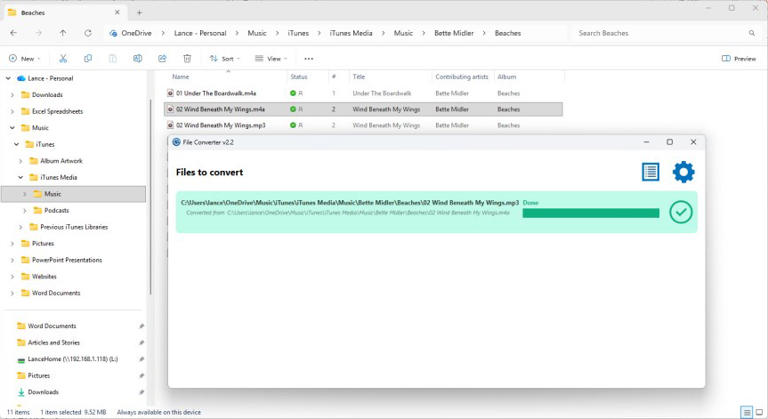Screen dimensions: 768x419
Task: Select 02 Wind Beneath My Wings.mp3 file
Action: click(363, 125)
